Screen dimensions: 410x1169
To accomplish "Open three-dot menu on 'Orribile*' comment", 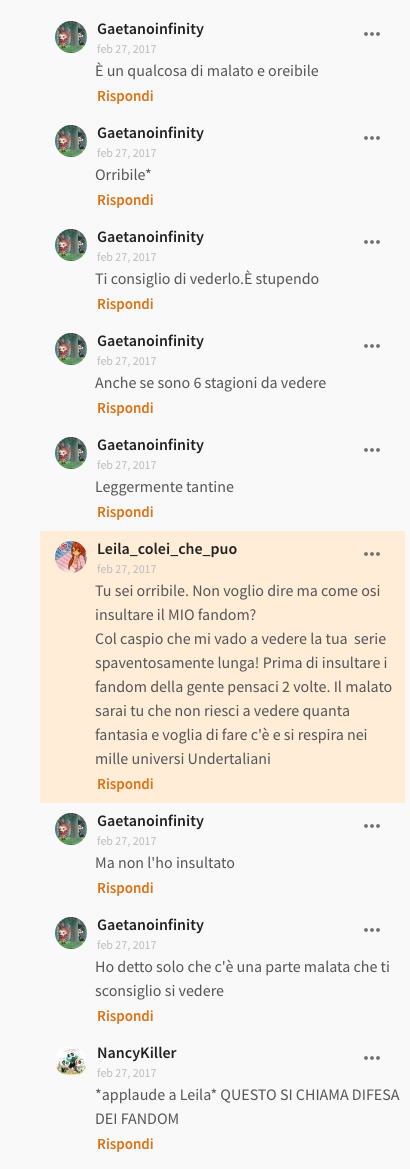I will tap(371, 138).
